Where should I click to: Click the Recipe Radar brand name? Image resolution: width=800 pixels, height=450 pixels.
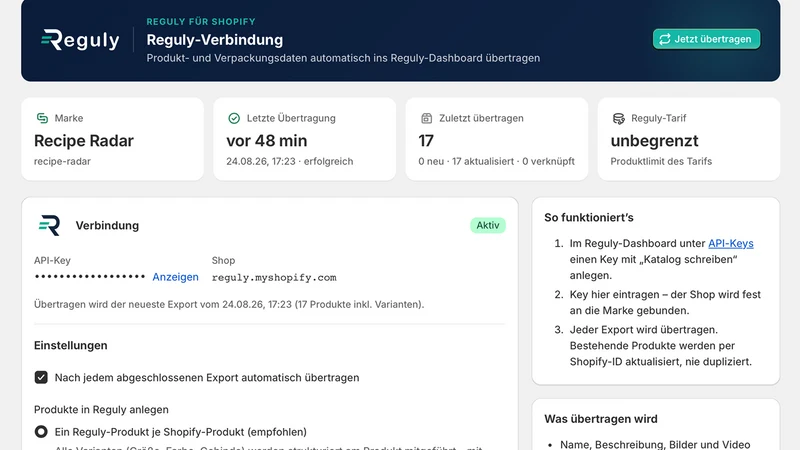click(x=84, y=140)
